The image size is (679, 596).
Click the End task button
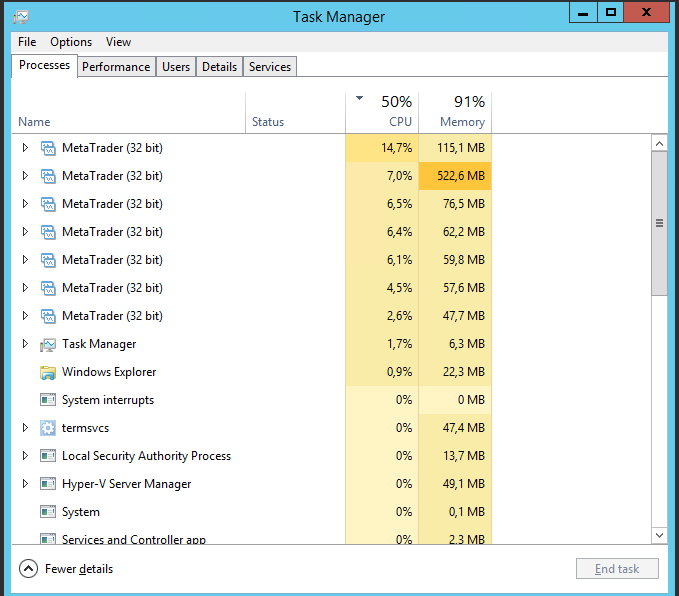tap(617, 569)
